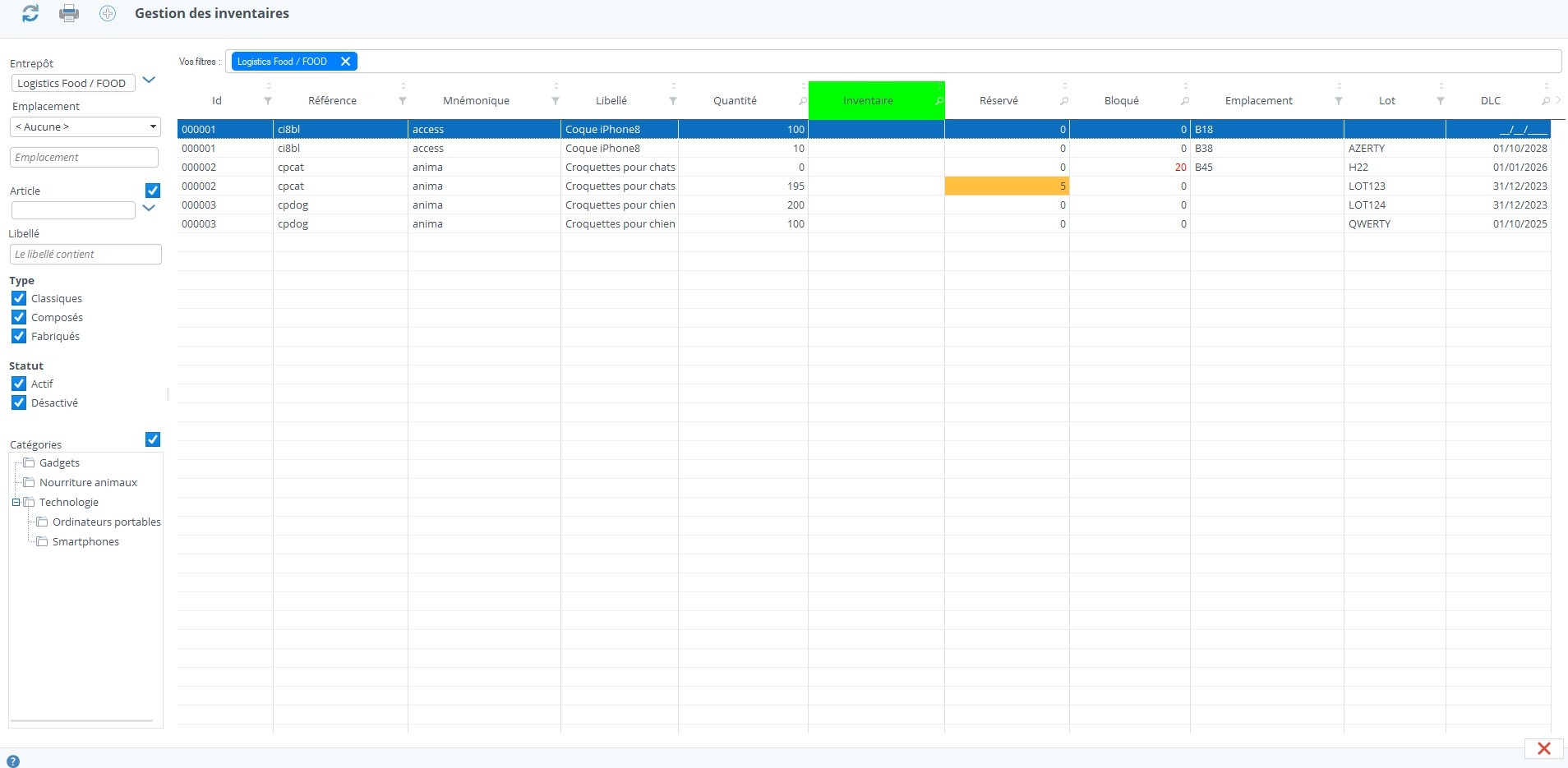Open the Emplacement selection dropdown
Viewport: 1568px width, 768px height.
tap(151, 126)
